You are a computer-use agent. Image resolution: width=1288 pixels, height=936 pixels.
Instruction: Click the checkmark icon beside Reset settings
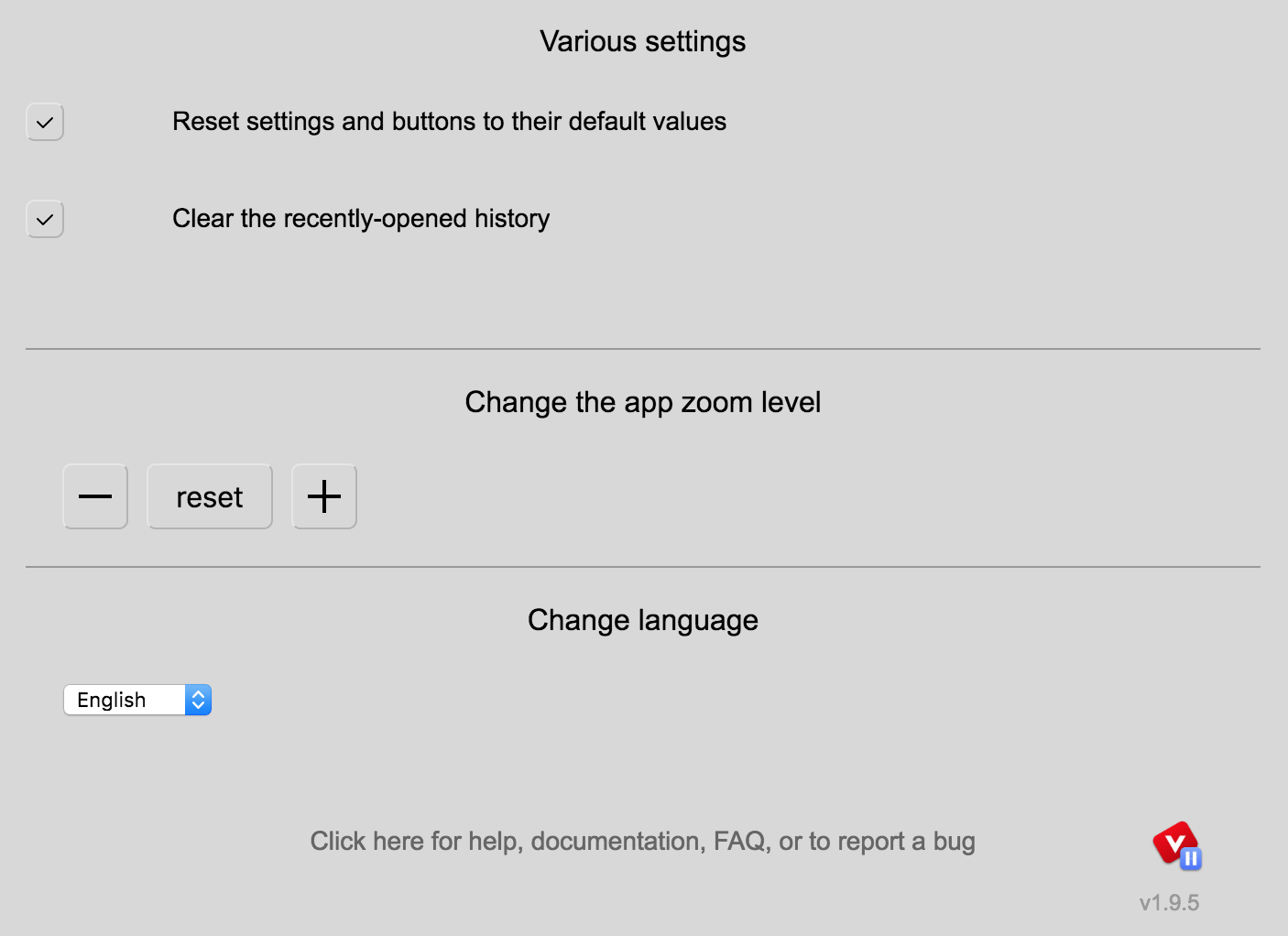pyautogui.click(x=45, y=122)
